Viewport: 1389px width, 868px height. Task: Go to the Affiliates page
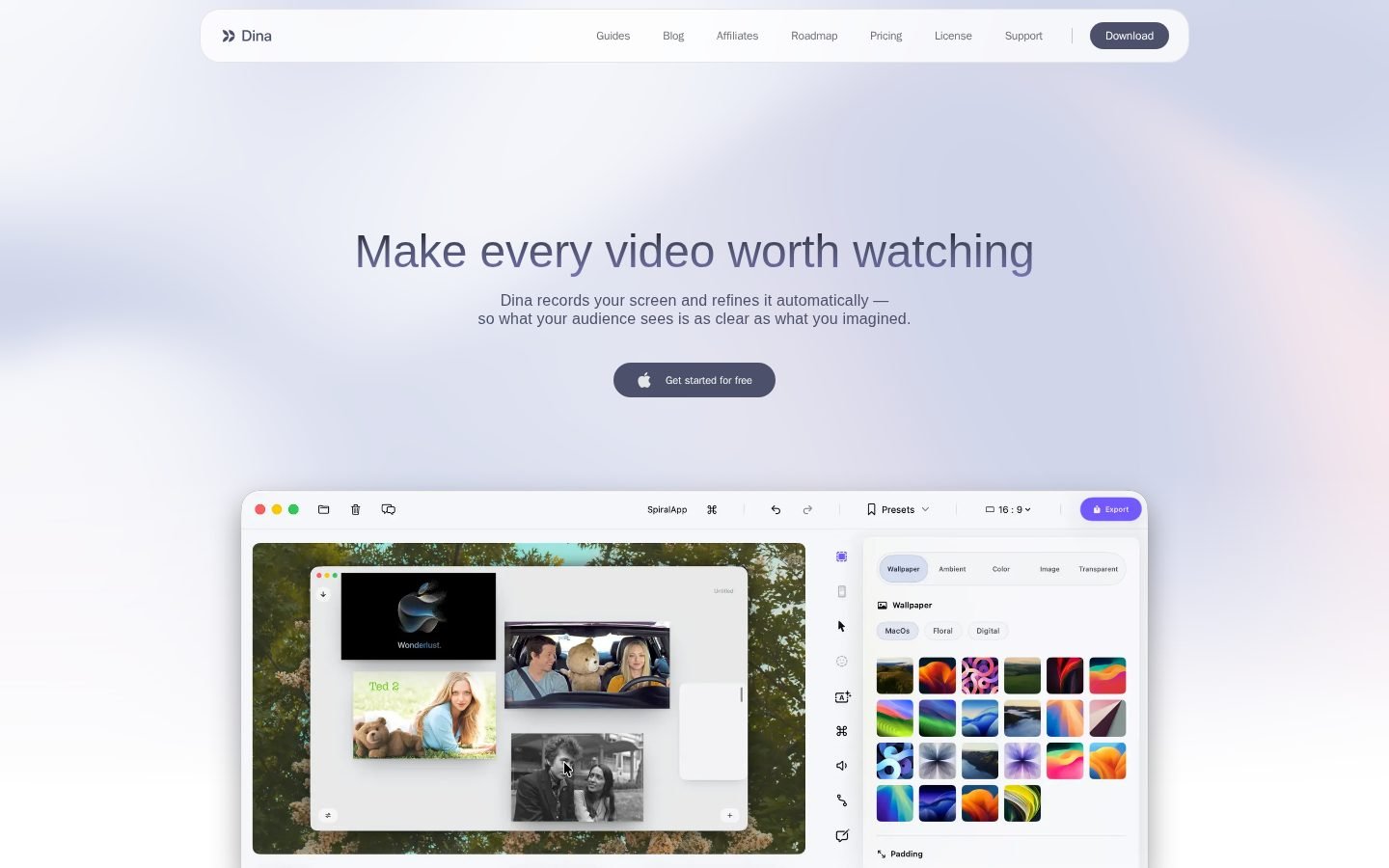click(737, 36)
